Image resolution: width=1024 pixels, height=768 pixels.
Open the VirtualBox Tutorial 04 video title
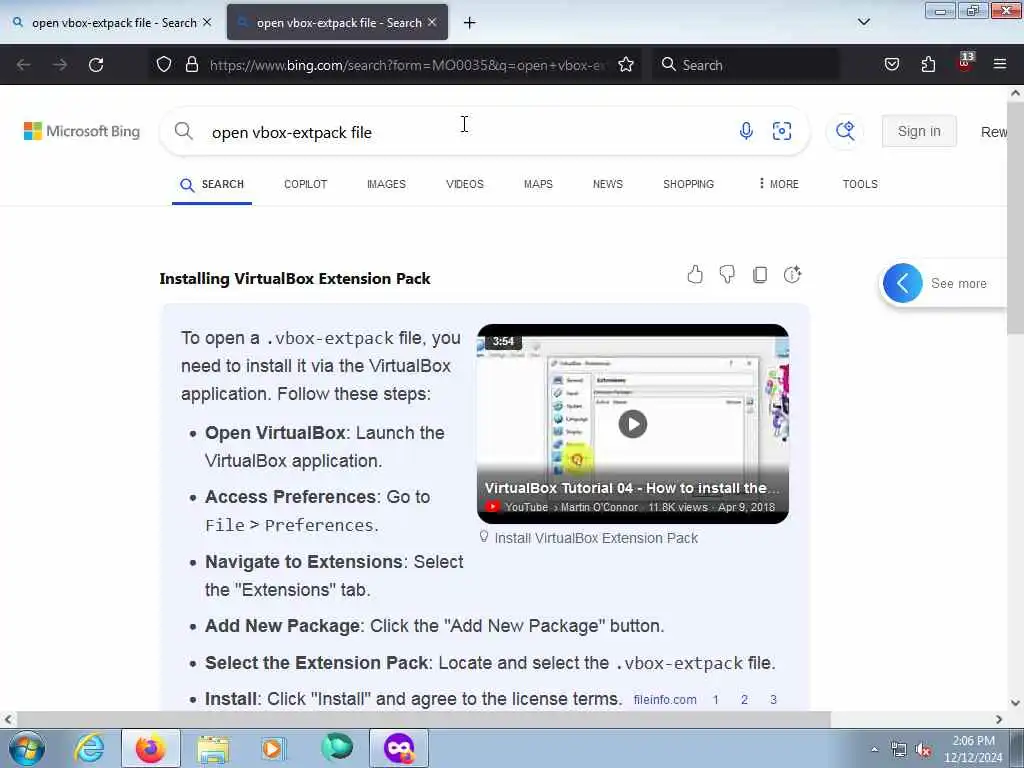(x=632, y=488)
